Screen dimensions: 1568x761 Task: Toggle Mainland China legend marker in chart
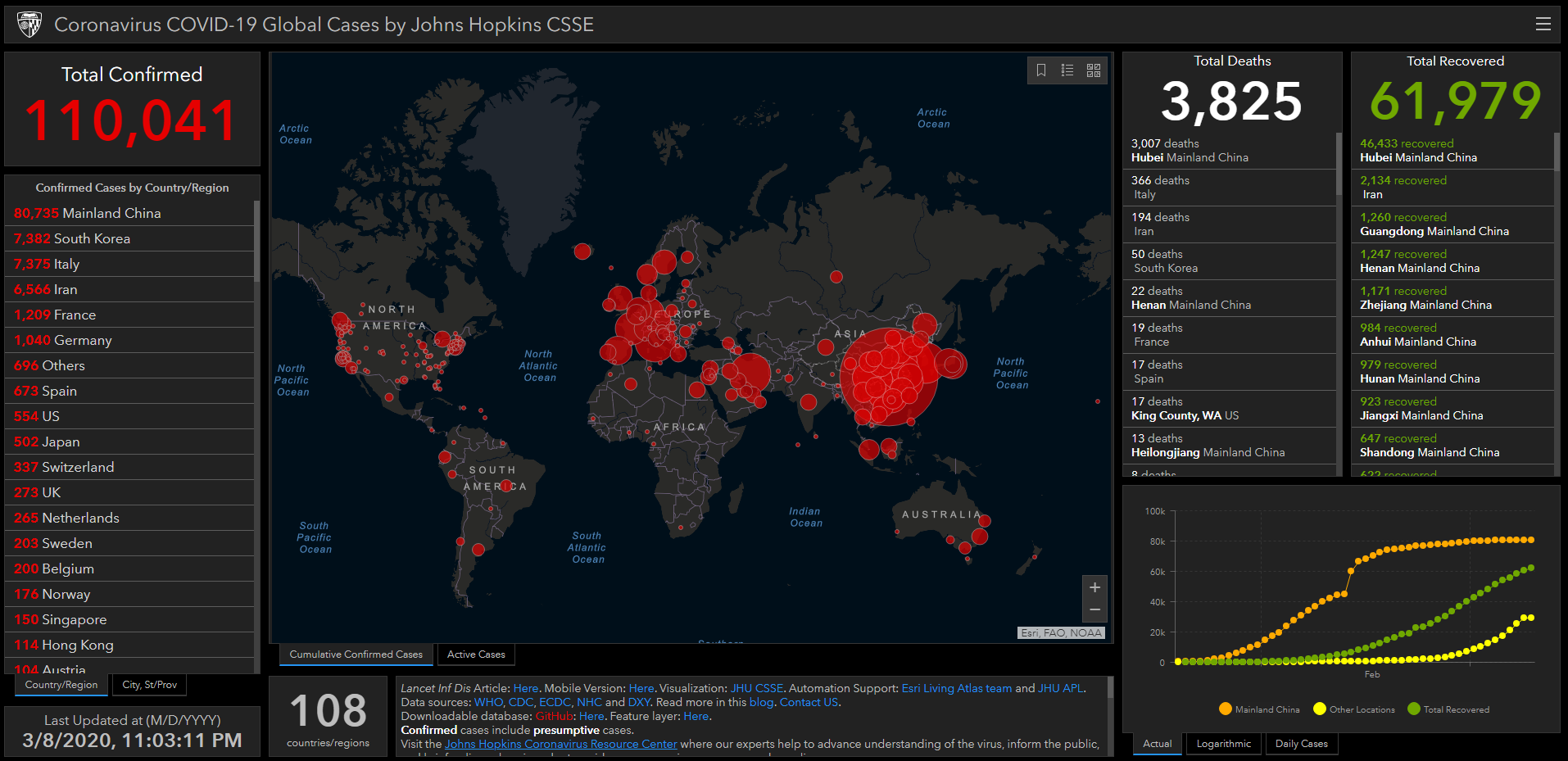pyautogui.click(x=1226, y=709)
